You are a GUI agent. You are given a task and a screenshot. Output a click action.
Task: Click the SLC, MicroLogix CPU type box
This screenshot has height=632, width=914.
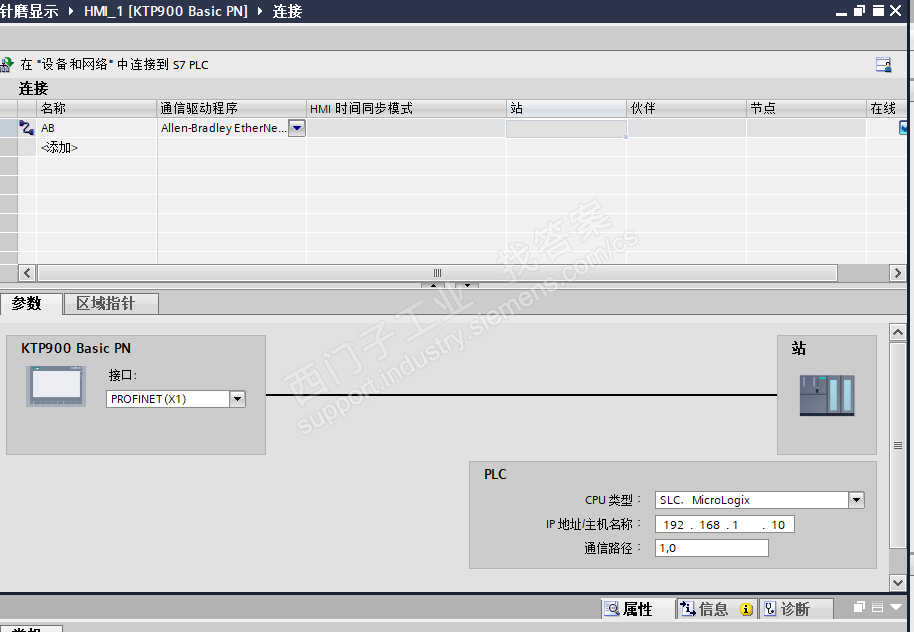pyautogui.click(x=752, y=500)
